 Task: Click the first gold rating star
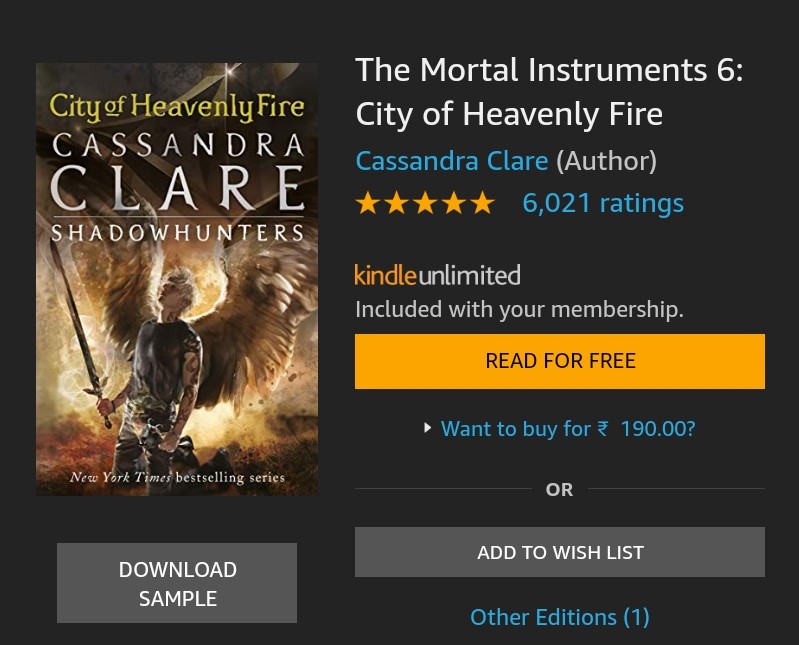pos(367,203)
